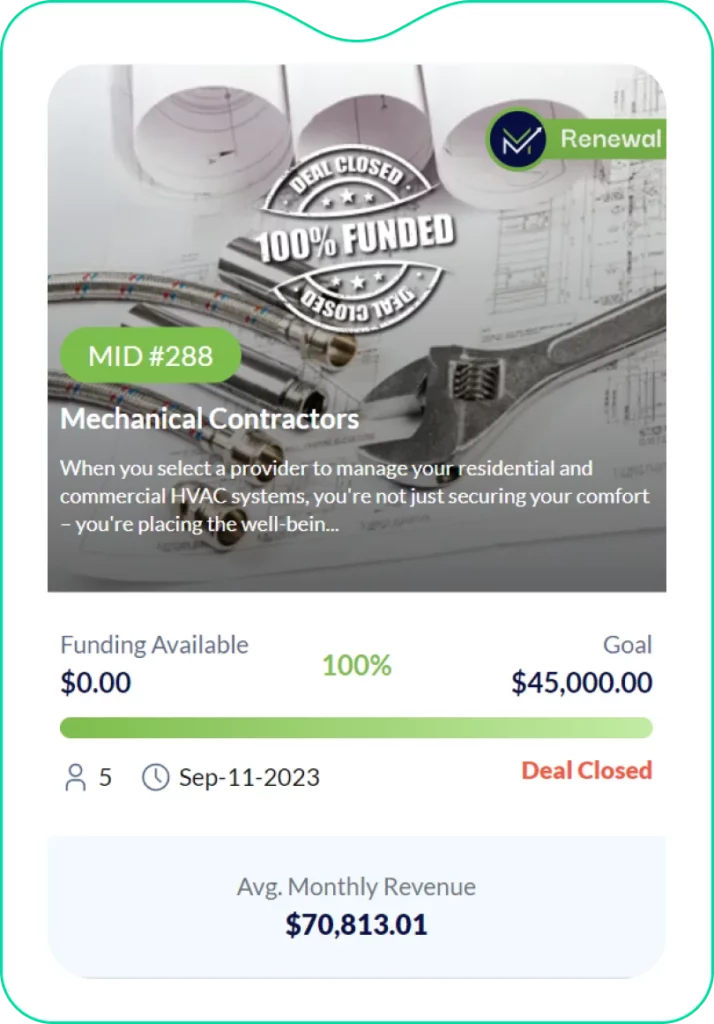Viewport: 714px width, 1024px height.
Task: Select the $0.00 funding available amount
Action: pos(96,683)
